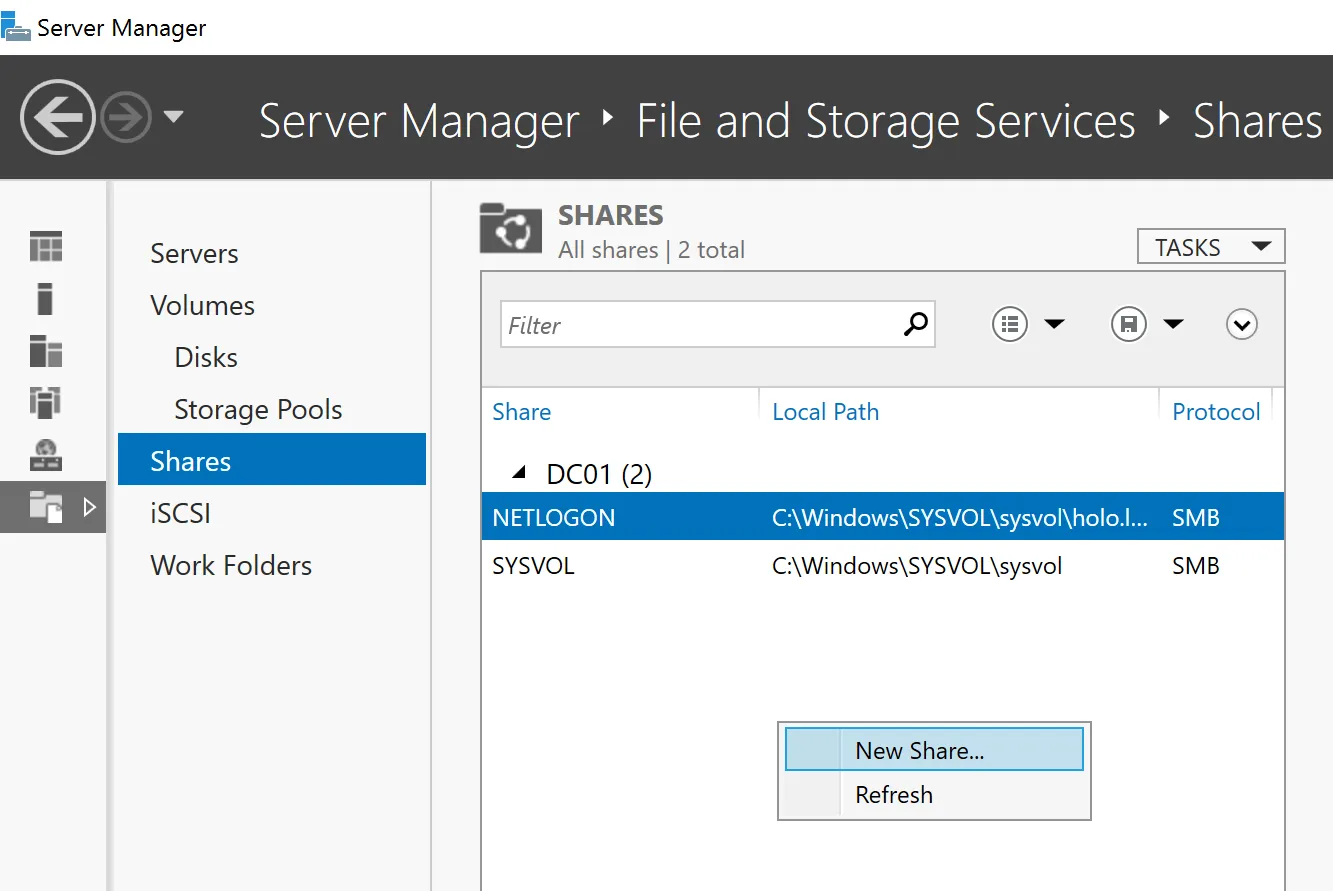Click the SMB cell in NETLOGON row
Viewport: 1333px width, 891px height.
point(1196,518)
